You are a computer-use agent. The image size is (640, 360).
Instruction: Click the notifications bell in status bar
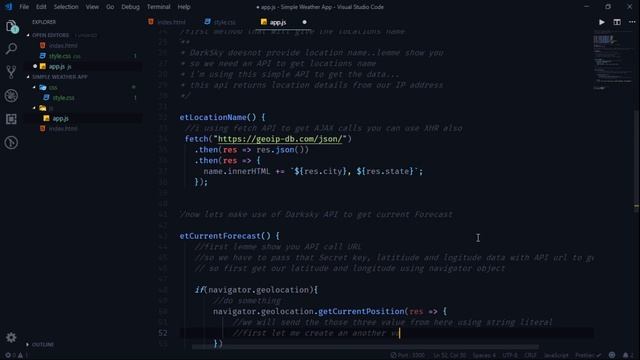(626, 355)
